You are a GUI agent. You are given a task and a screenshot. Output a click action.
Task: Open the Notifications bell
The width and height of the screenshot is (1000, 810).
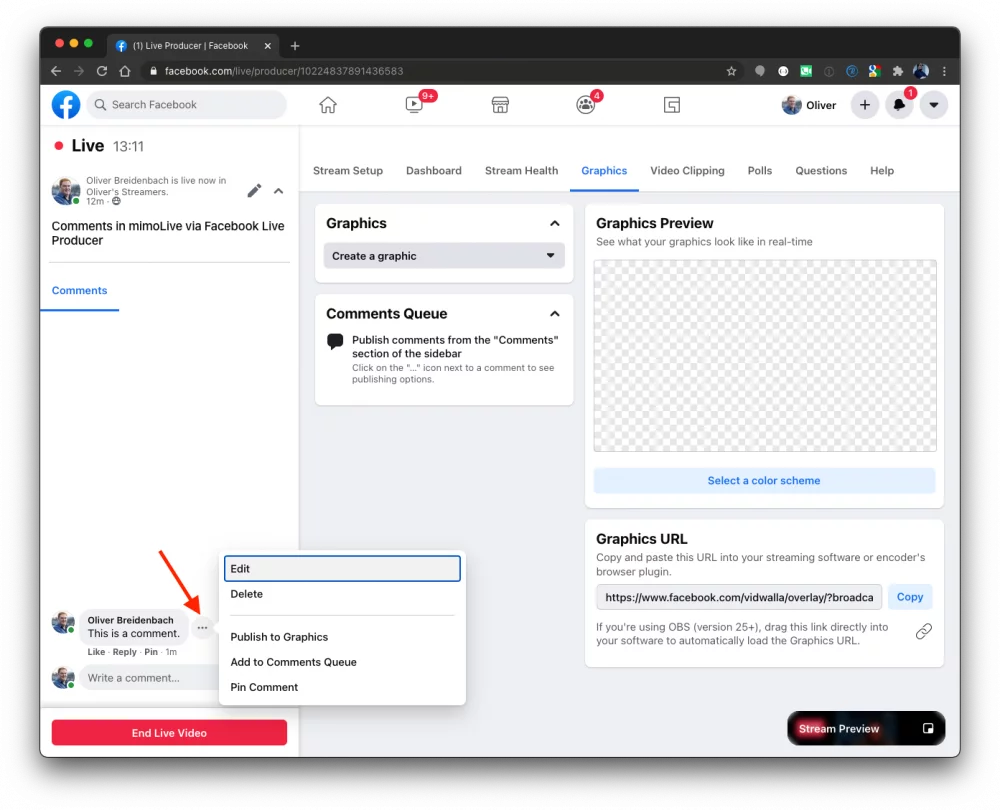(899, 105)
